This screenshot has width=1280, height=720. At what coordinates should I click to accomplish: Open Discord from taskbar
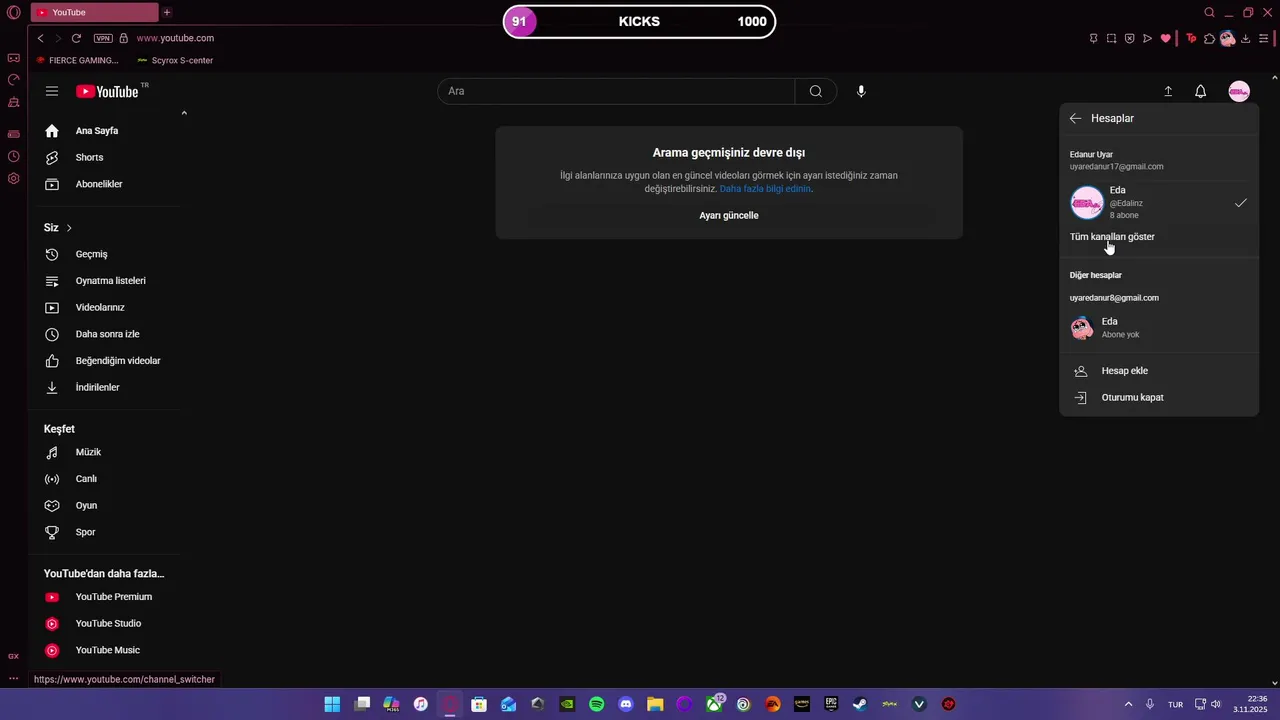click(626, 704)
